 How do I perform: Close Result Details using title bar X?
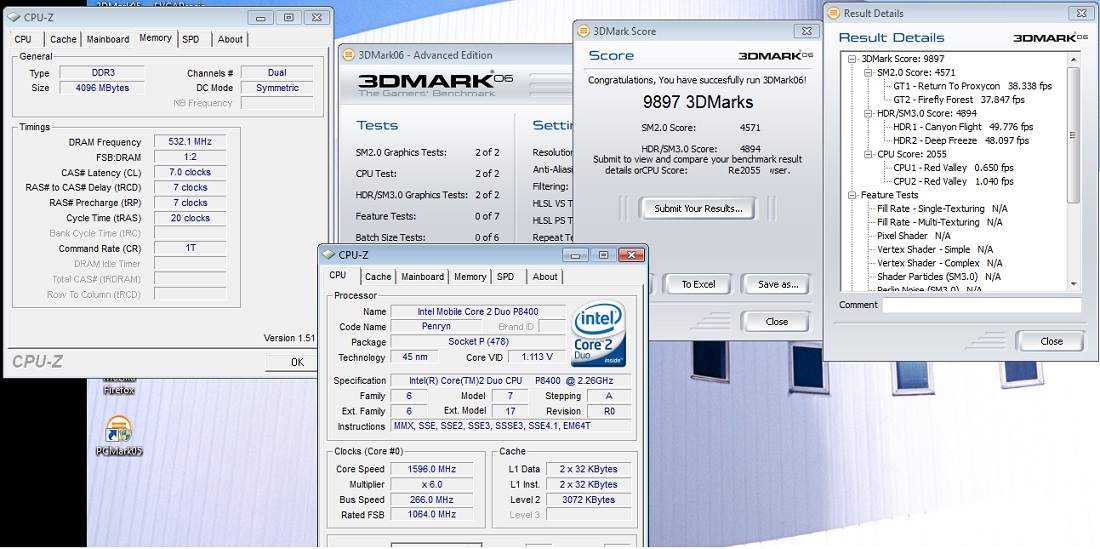(x=1084, y=13)
